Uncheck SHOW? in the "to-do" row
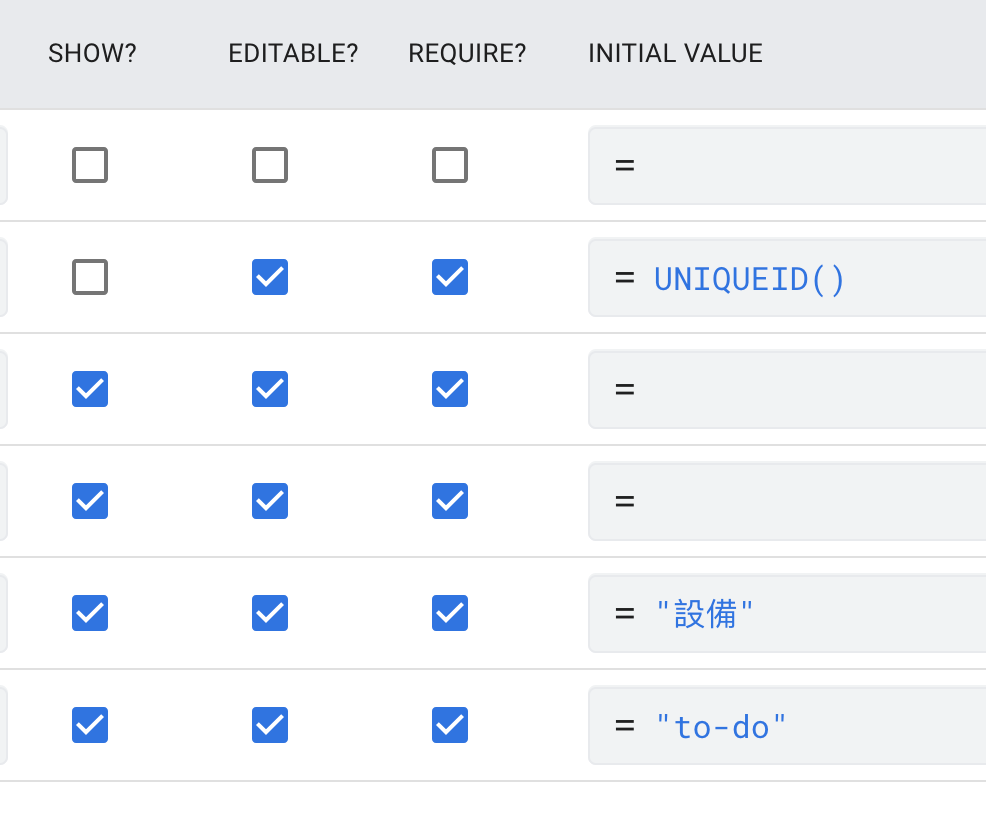The width and height of the screenshot is (986, 840). click(90, 725)
